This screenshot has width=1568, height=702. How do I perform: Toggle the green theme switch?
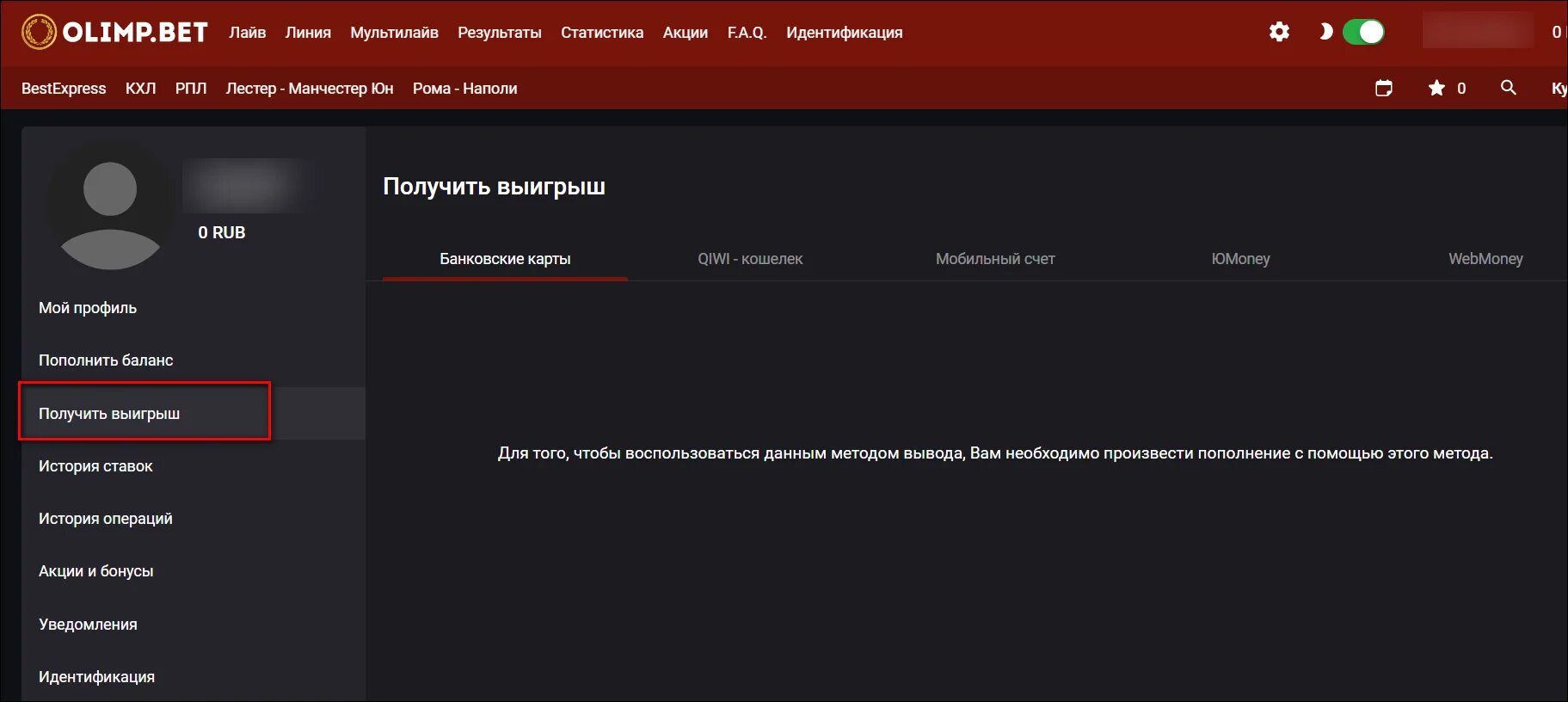coord(1363,32)
